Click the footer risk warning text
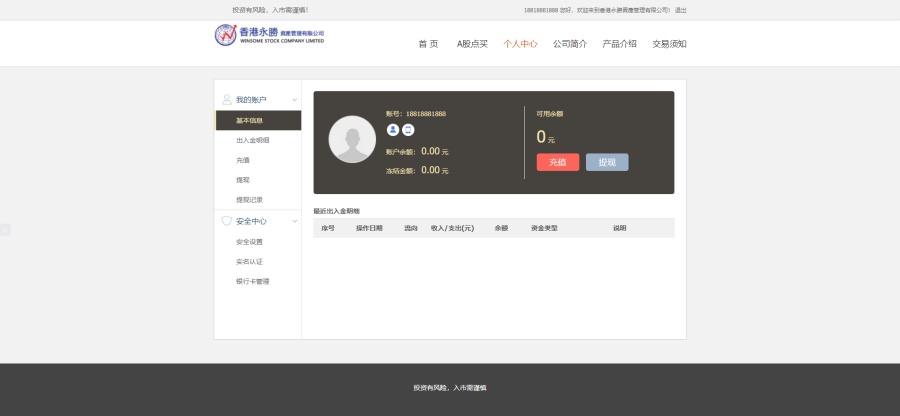This screenshot has height=416, width=900. 450,388
